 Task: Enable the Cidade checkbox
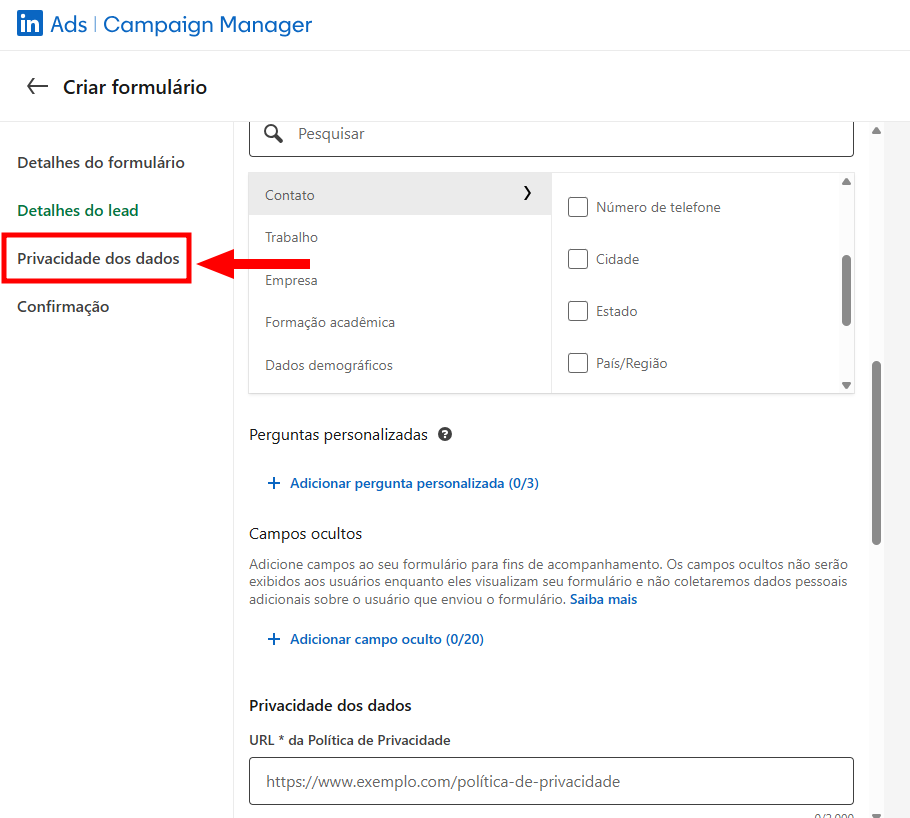pos(578,260)
